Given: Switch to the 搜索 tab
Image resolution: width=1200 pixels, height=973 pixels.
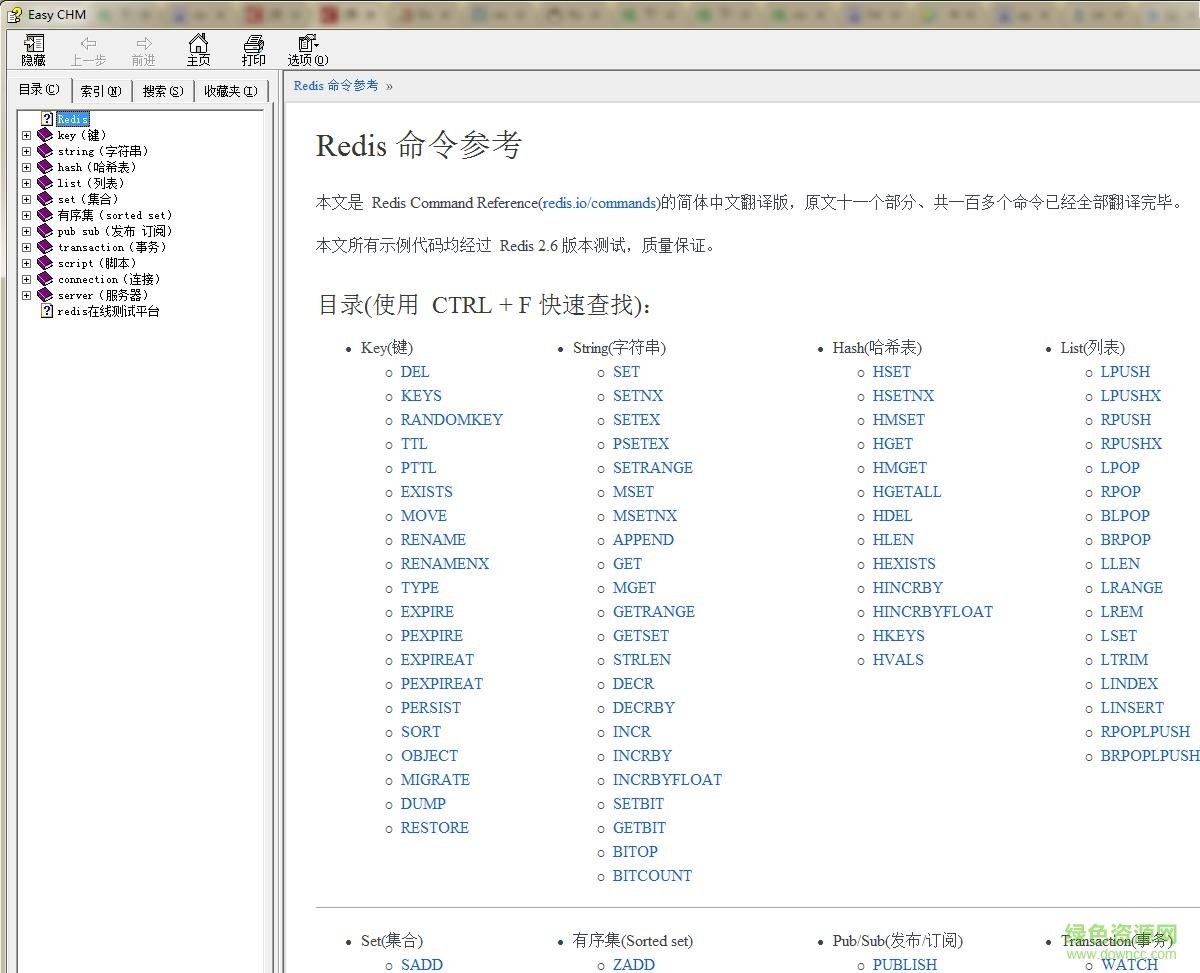Looking at the screenshot, I should [162, 90].
